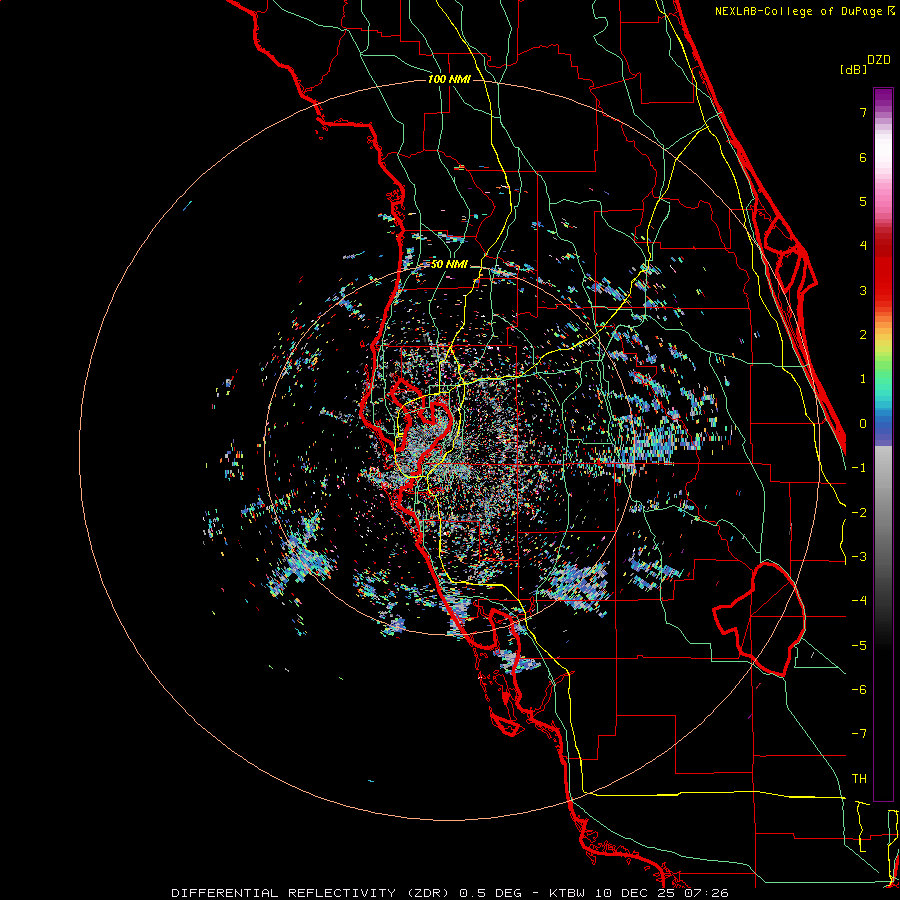The width and height of the screenshot is (900, 900).
Task: Click the DZD product label
Action: 879,60
